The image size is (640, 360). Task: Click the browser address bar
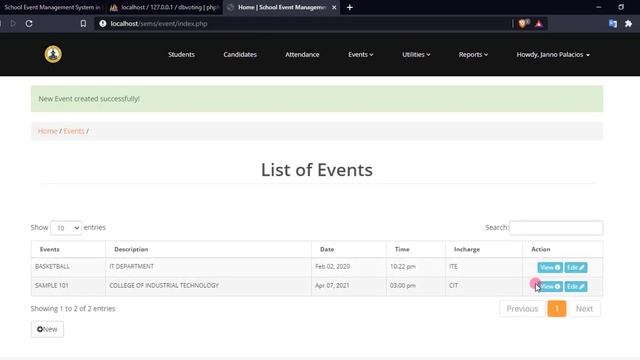[302, 24]
